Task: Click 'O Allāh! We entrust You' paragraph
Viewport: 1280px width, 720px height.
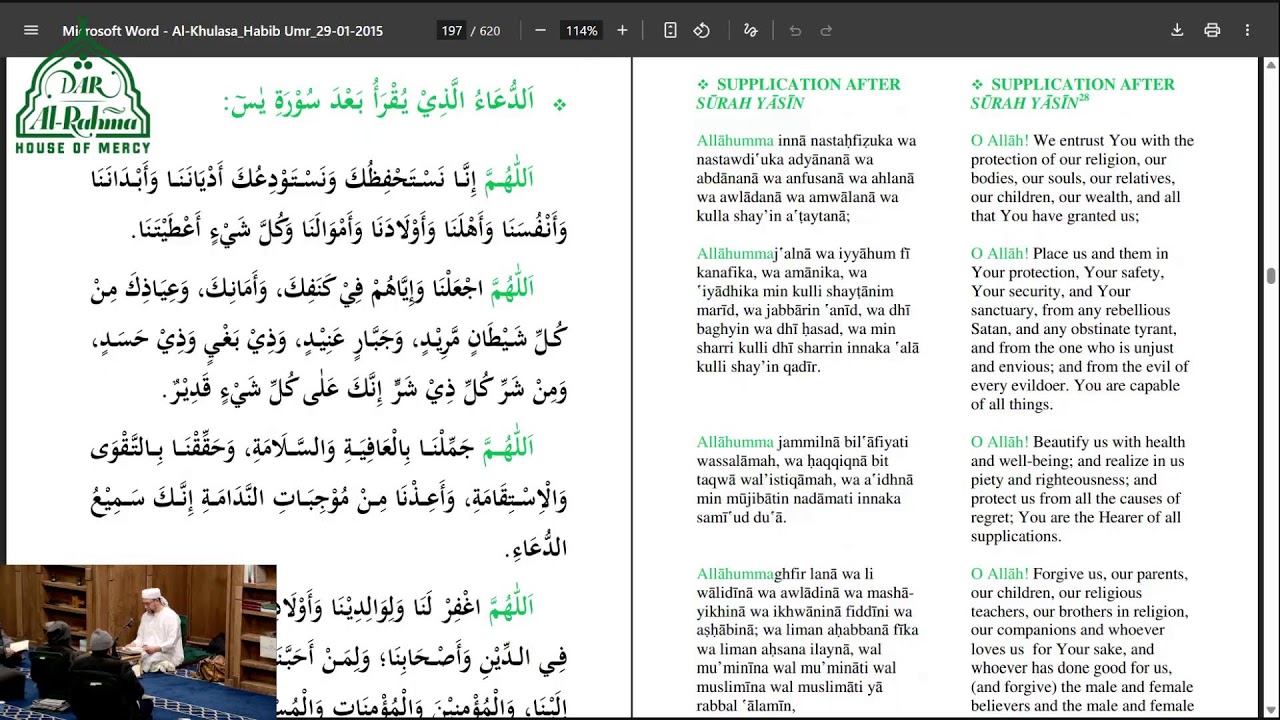Action: (1082, 178)
